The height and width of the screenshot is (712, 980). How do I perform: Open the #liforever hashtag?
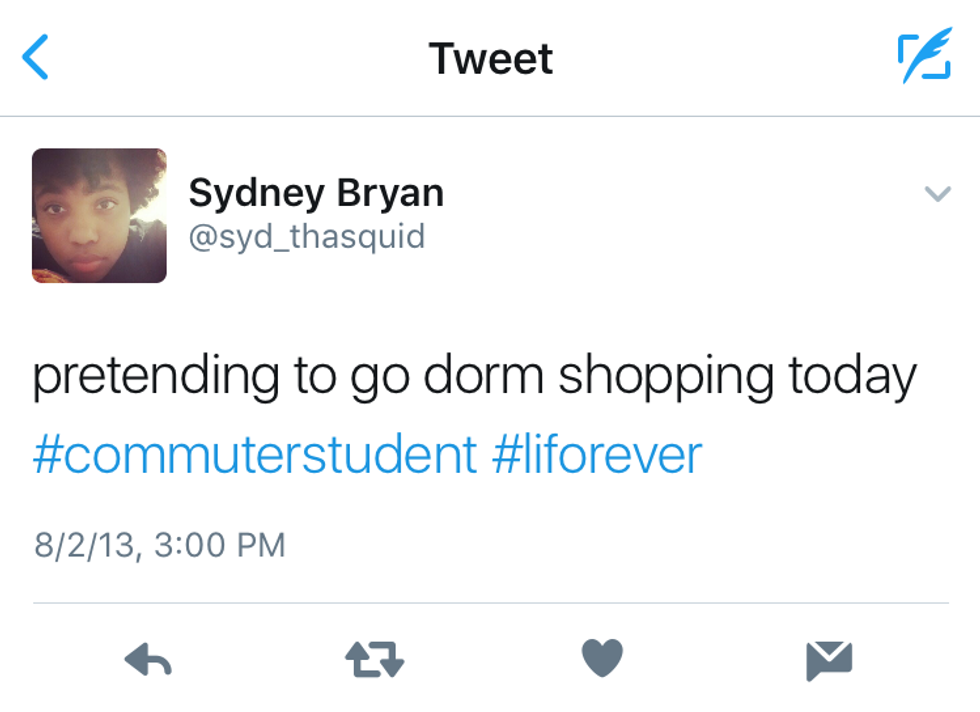[x=597, y=455]
